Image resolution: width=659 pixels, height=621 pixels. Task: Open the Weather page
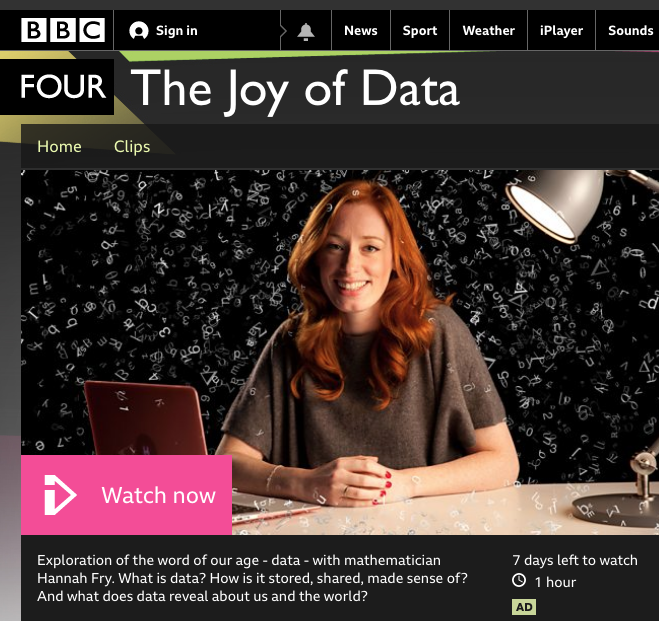coord(488,31)
